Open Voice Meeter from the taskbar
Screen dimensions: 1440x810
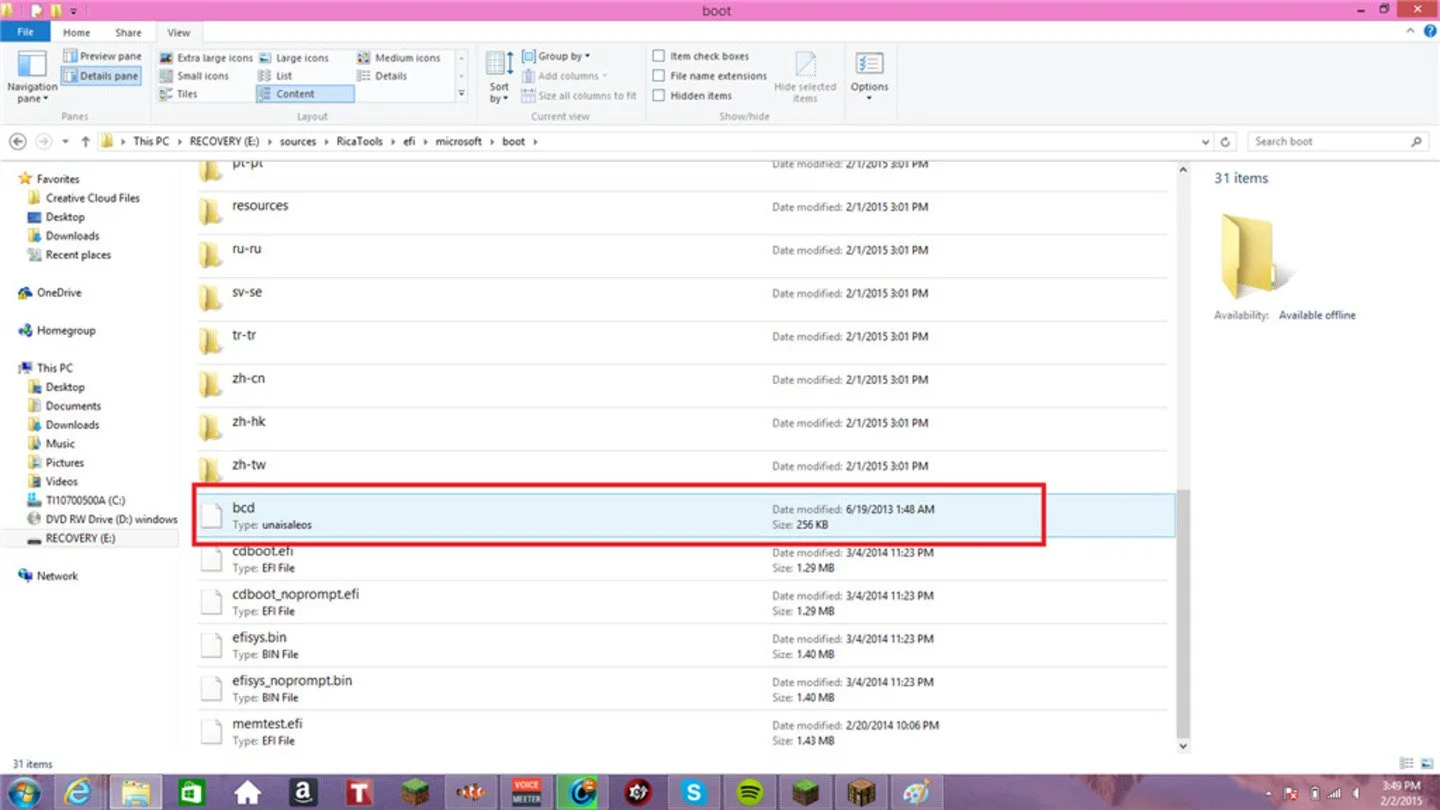(526, 792)
